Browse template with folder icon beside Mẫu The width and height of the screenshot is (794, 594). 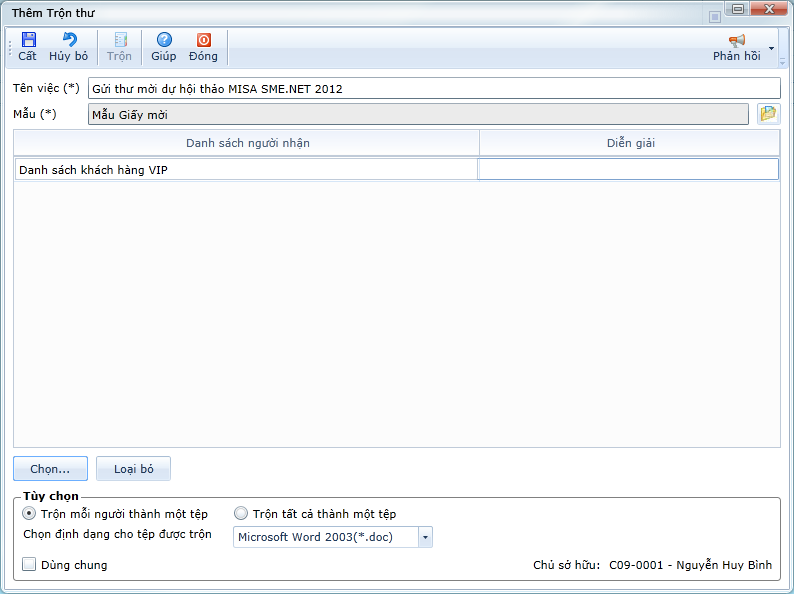[767, 113]
